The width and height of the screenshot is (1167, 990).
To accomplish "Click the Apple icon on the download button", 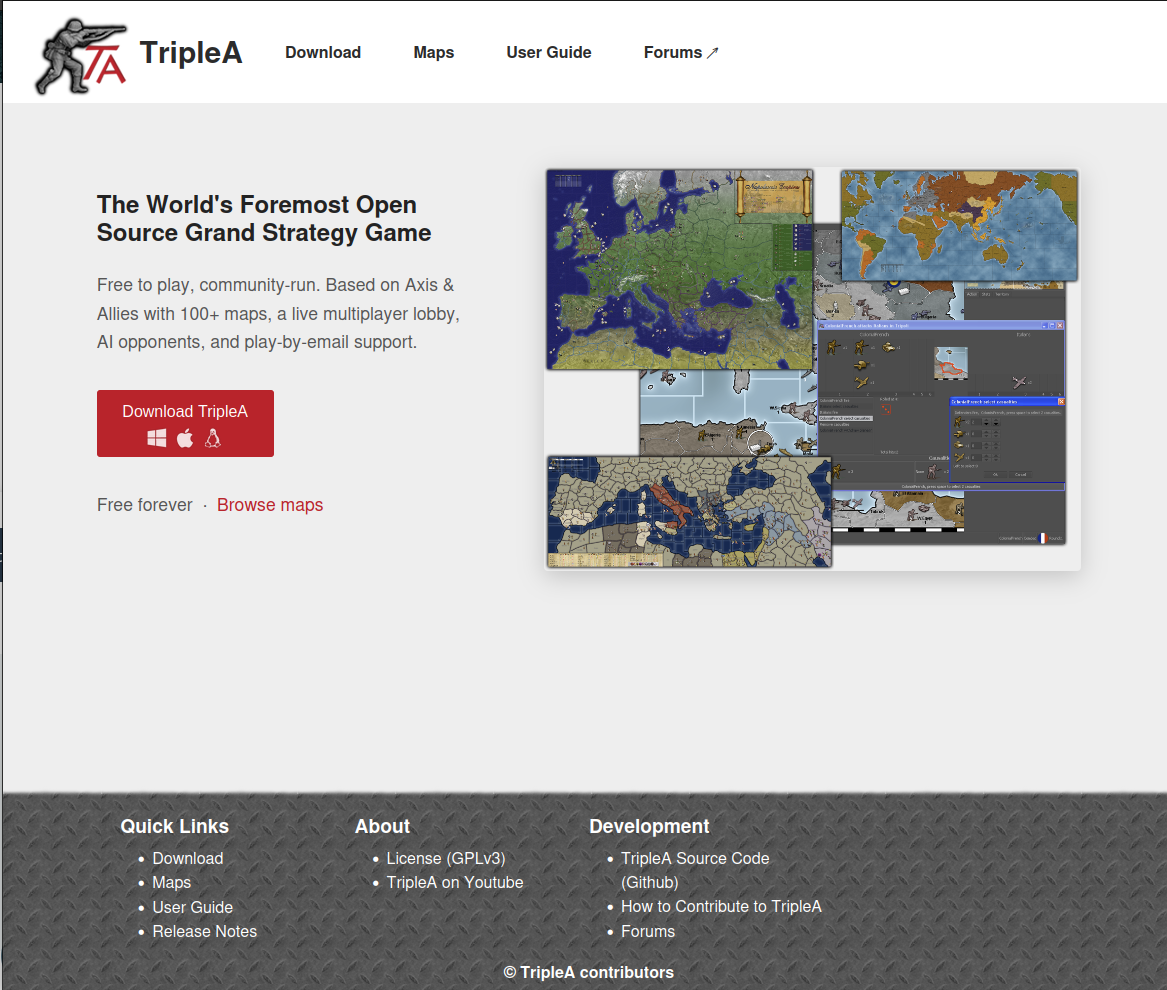I will [185, 438].
